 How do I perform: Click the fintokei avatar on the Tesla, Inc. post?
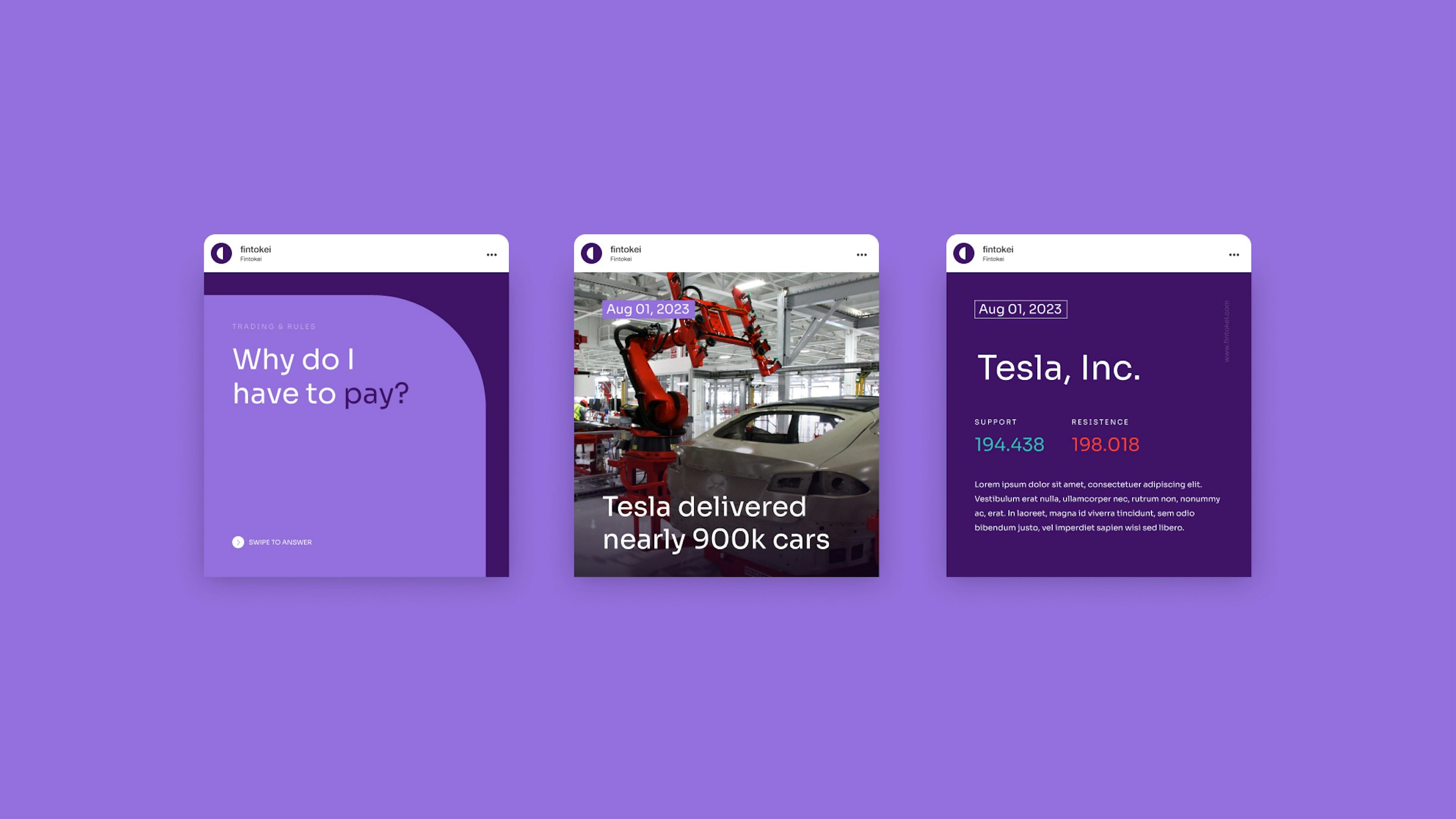tap(964, 253)
